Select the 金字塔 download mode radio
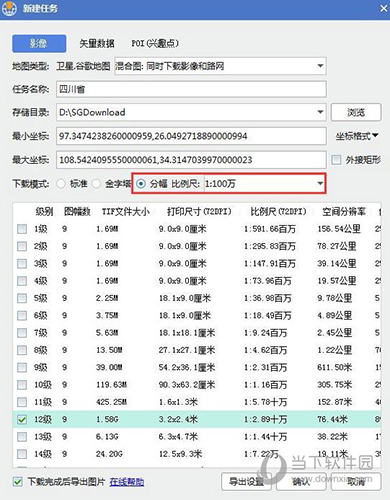Image resolution: width=390 pixels, height=500 pixels. [x=96, y=184]
